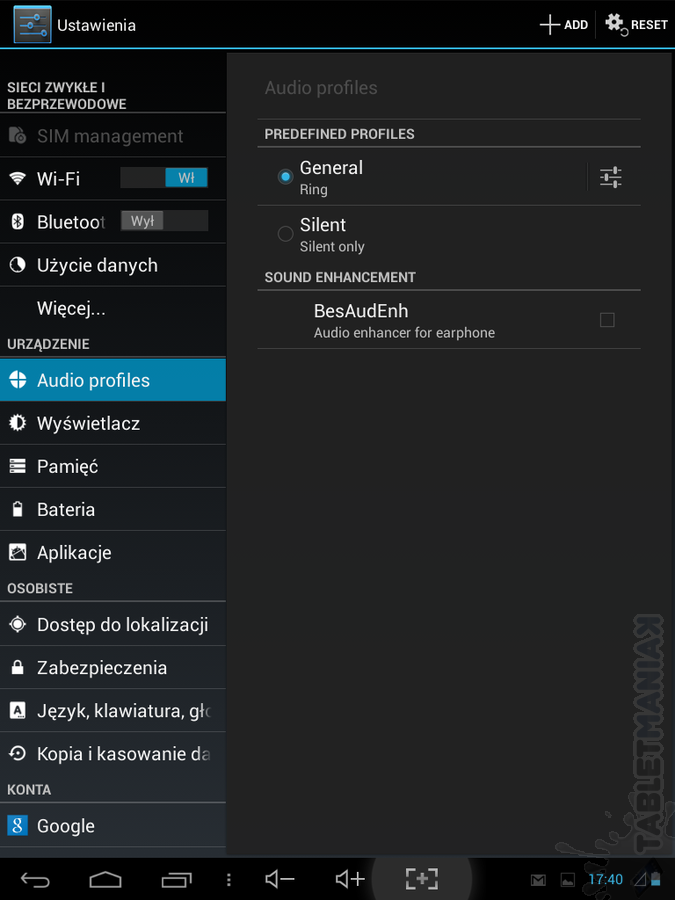The image size is (675, 900).
Task: Turn on the Bluetooth switch
Action: click(x=164, y=221)
